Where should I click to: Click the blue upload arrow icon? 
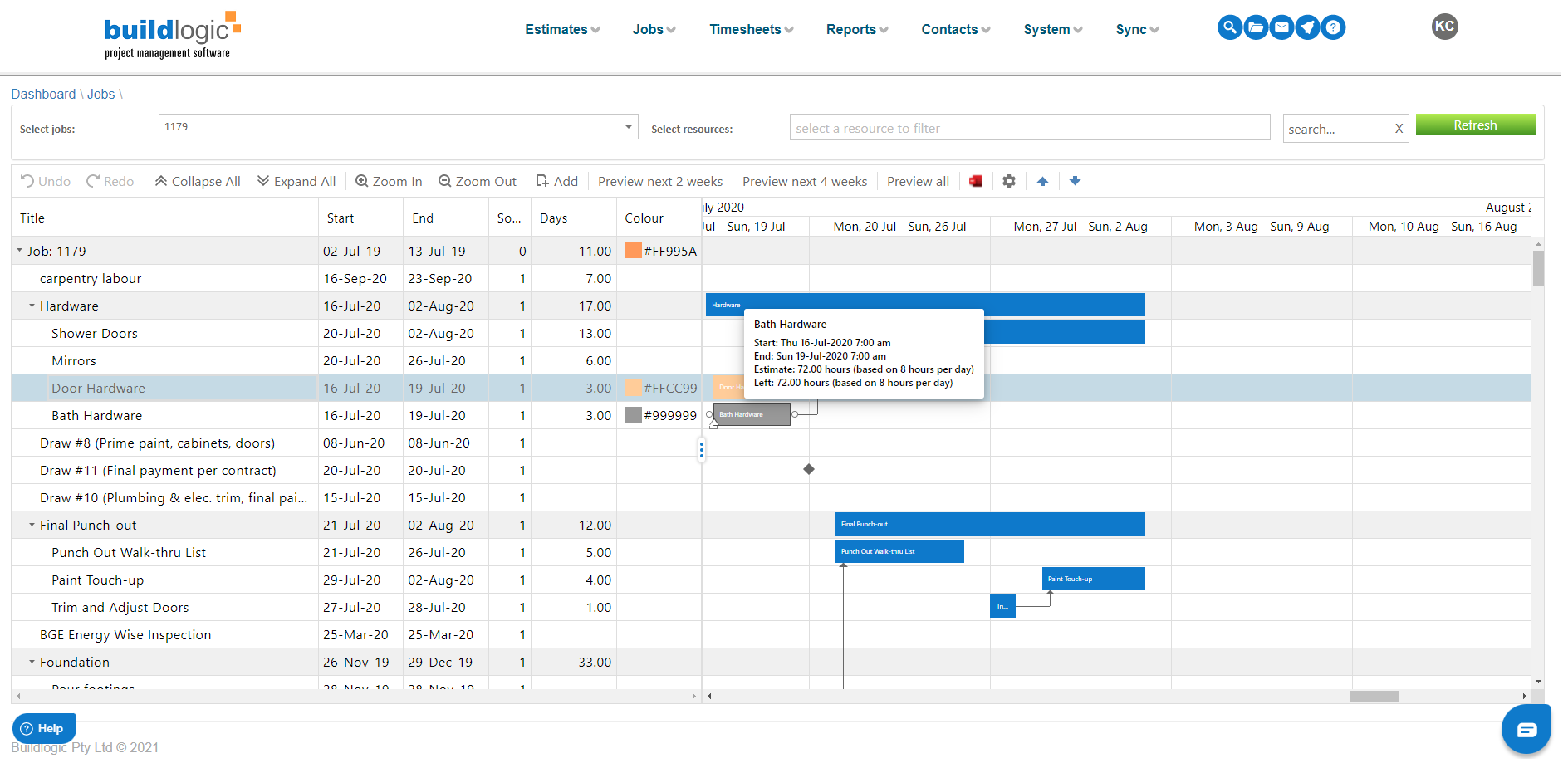pyautogui.click(x=1043, y=181)
